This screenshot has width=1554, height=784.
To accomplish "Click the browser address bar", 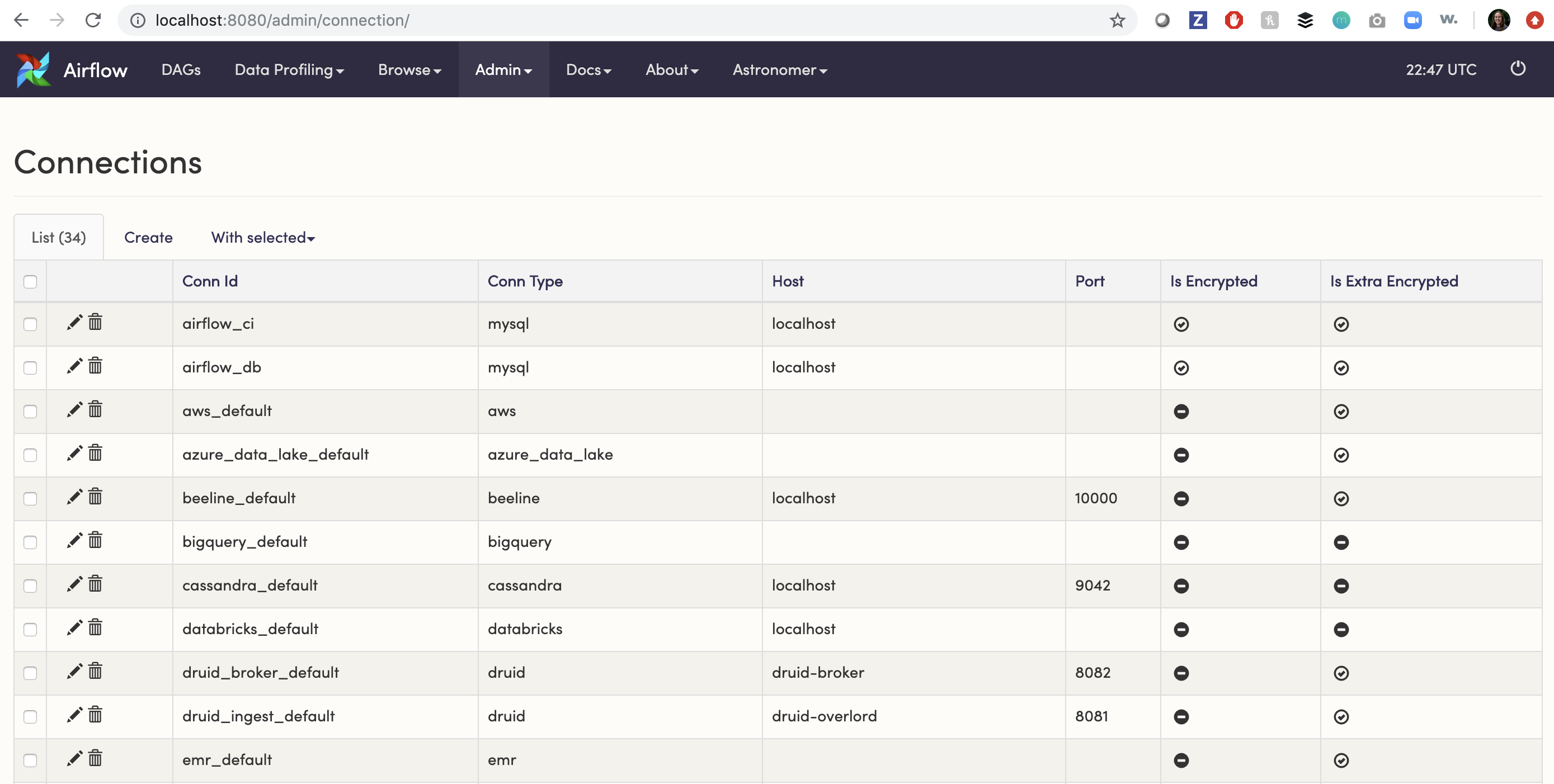I will (x=603, y=21).
